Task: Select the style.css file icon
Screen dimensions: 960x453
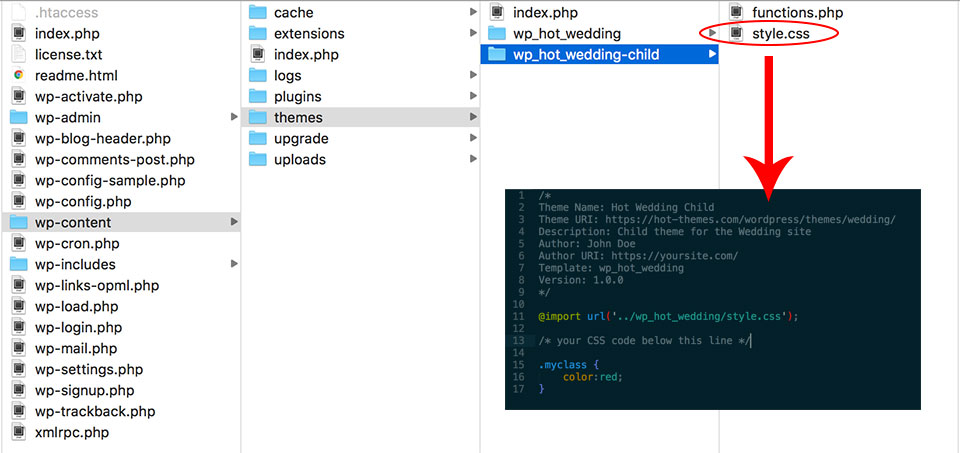Action: pyautogui.click(x=735, y=33)
